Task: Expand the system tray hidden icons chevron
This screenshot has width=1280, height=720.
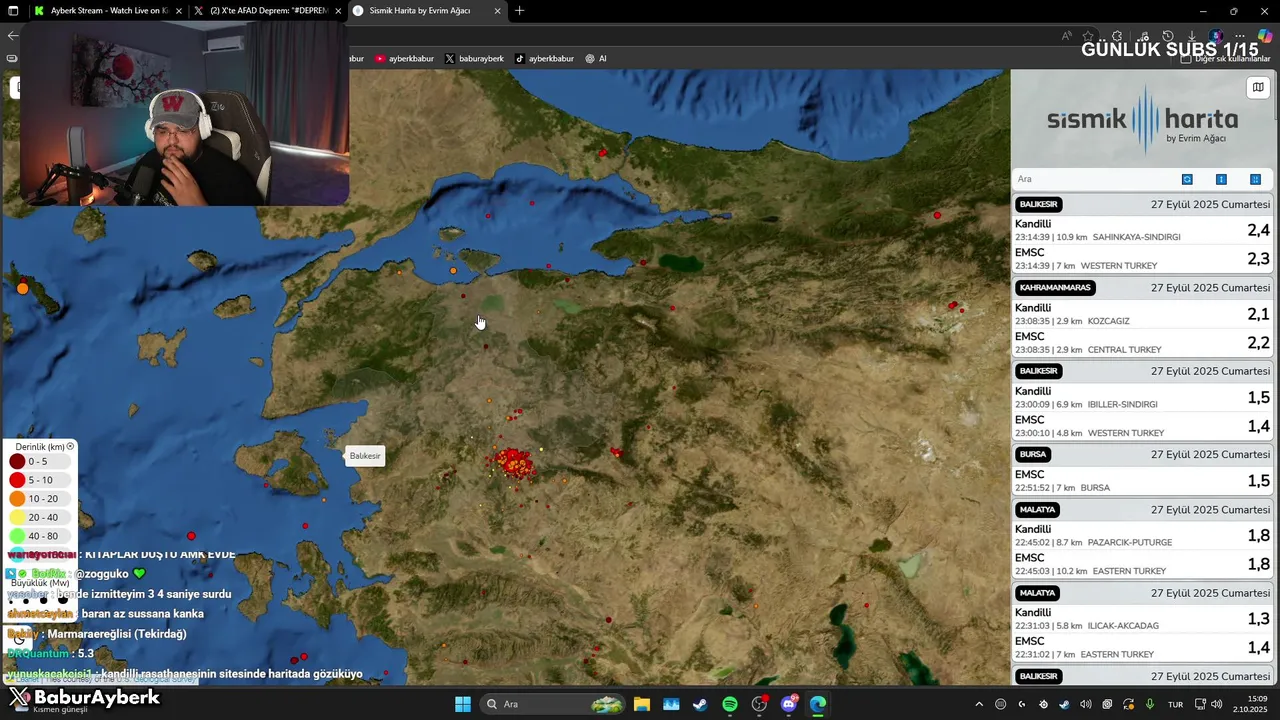Action: click(x=979, y=704)
